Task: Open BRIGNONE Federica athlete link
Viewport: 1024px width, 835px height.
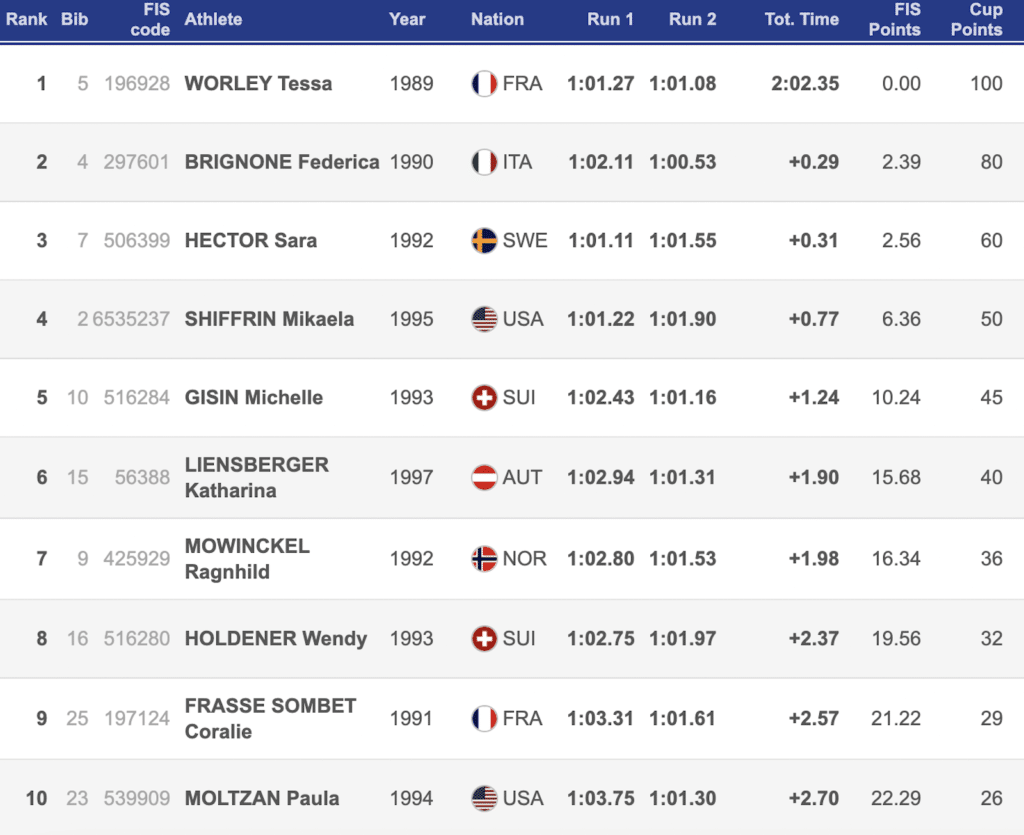Action: [282, 162]
